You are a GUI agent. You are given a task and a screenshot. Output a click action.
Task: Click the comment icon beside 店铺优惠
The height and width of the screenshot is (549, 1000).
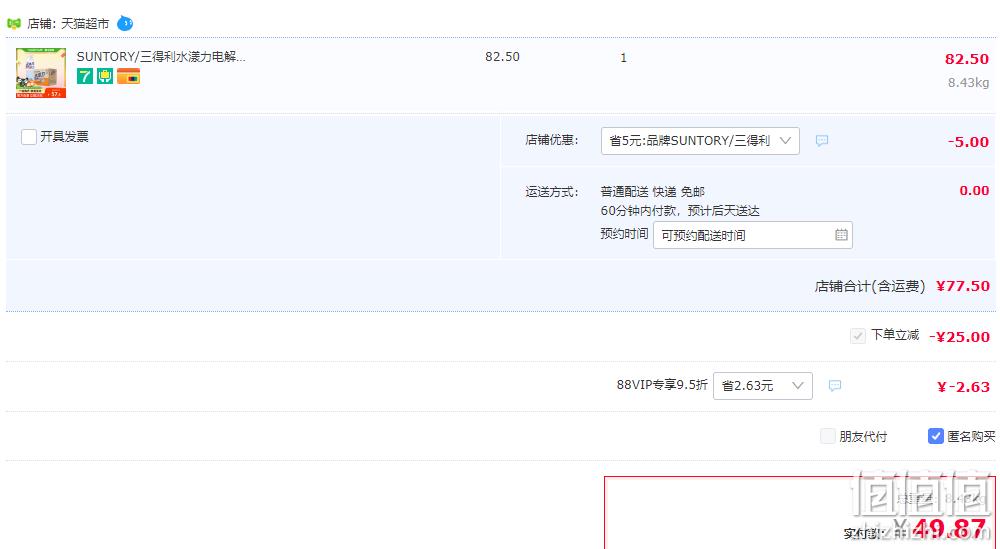821,140
